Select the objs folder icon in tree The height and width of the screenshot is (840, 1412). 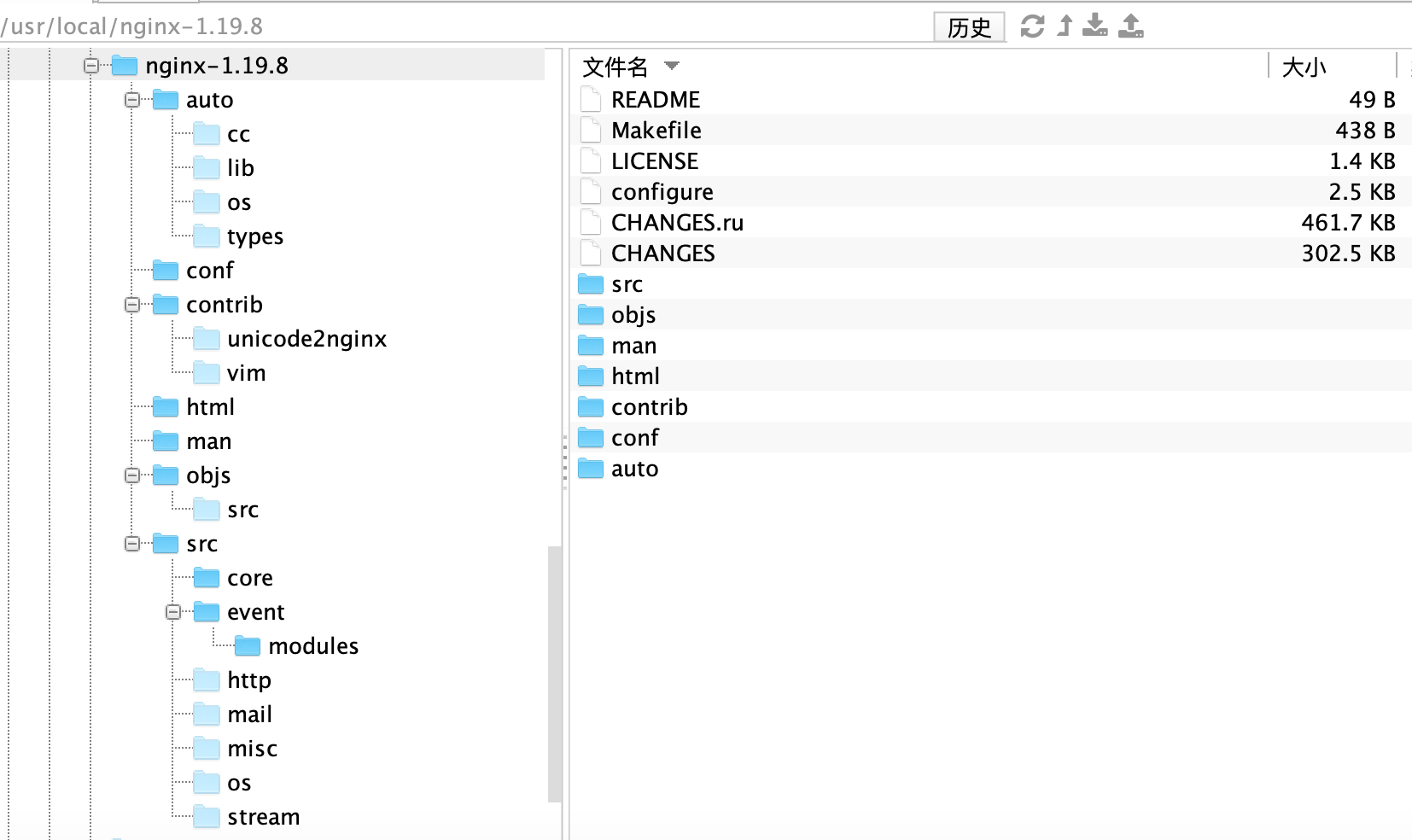pos(166,475)
